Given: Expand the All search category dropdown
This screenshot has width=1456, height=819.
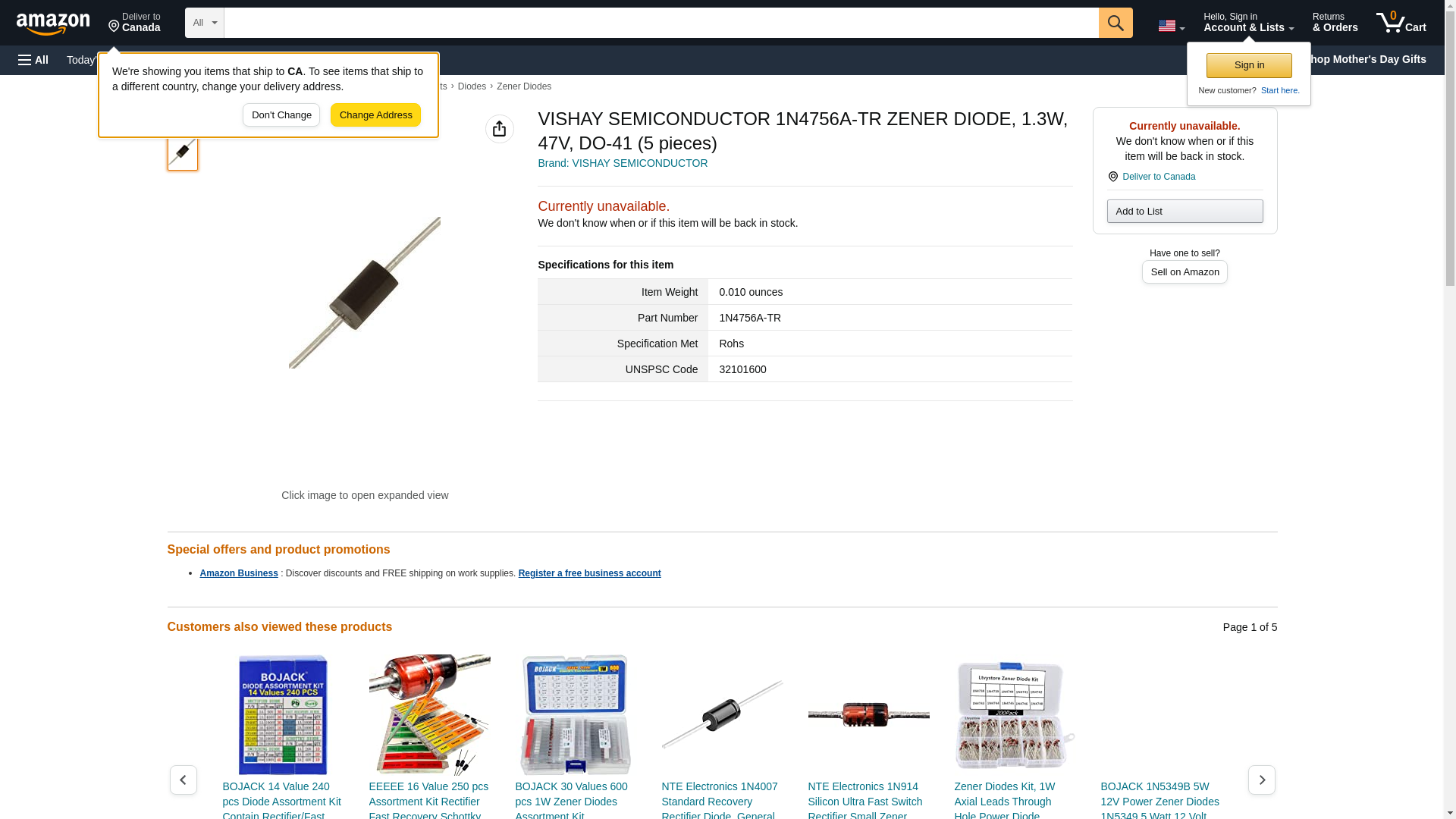Looking at the screenshot, I should [x=204, y=23].
